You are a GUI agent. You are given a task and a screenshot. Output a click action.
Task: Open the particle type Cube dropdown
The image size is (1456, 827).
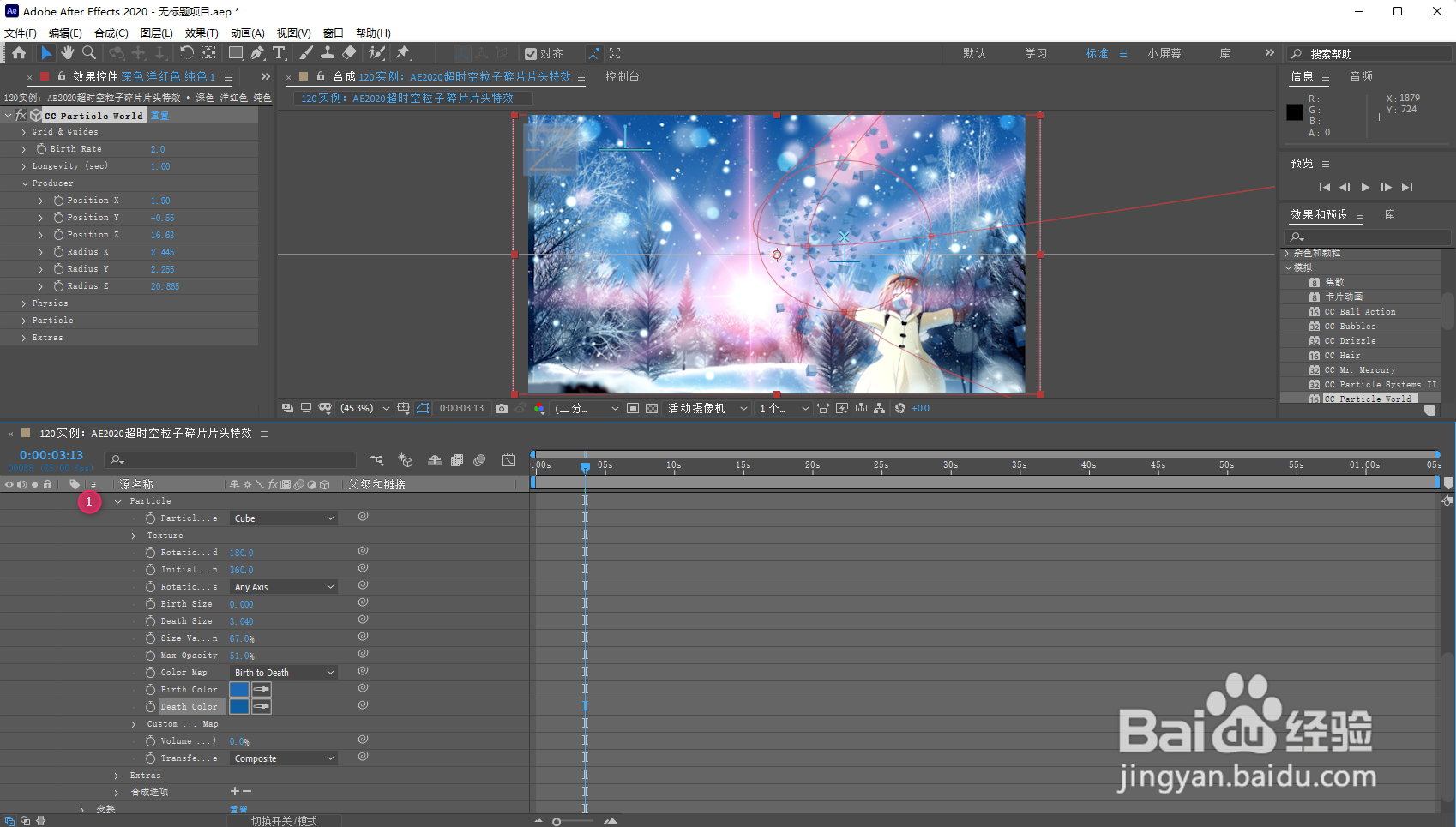(284, 518)
